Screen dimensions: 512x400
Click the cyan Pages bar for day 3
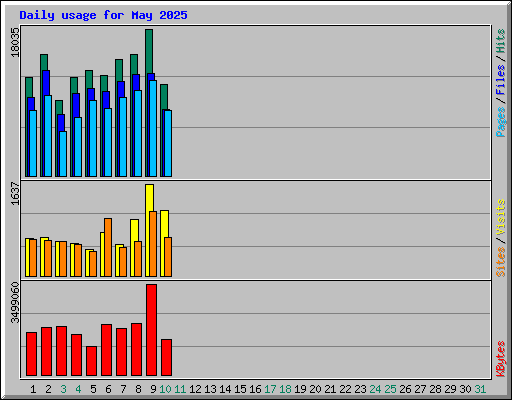63,154
